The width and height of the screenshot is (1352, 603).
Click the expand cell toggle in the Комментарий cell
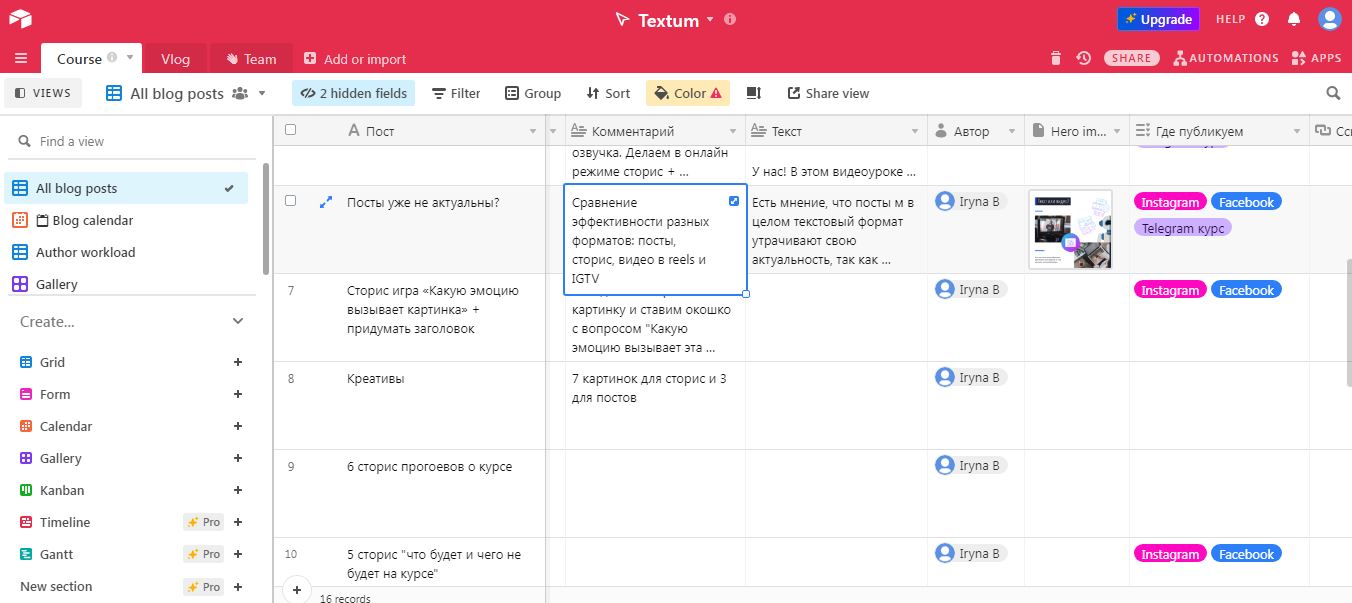735,201
